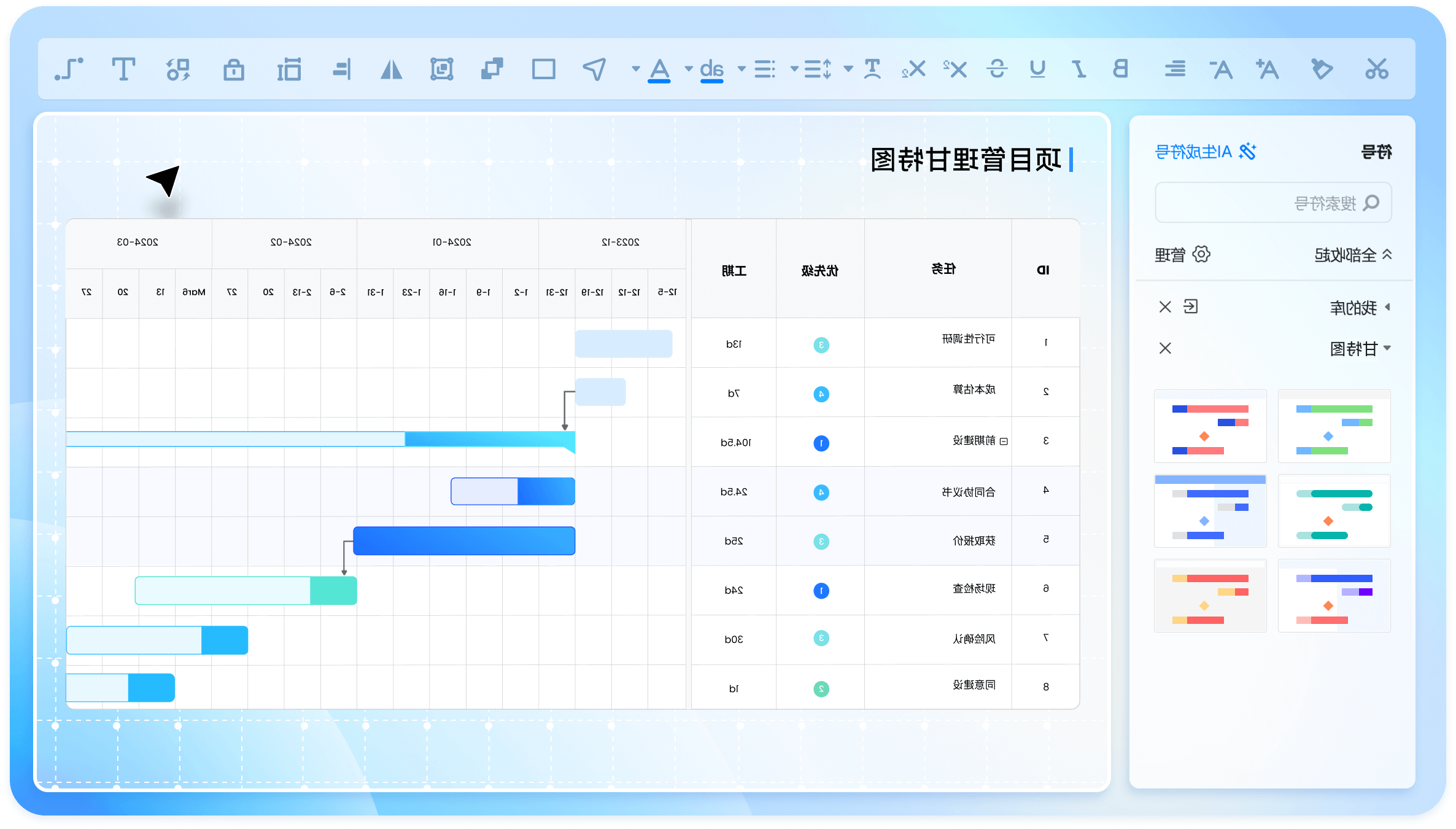Select the red and yellow Gantt template thumbnail
The height and width of the screenshot is (829, 1456).
click(1210, 595)
